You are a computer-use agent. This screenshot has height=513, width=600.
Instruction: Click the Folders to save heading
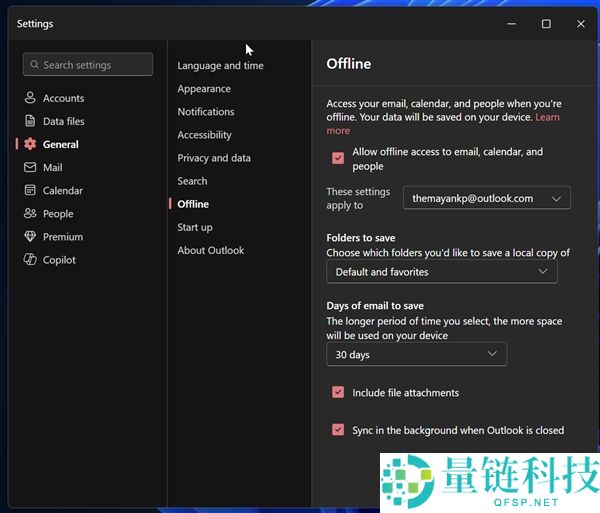click(360, 238)
